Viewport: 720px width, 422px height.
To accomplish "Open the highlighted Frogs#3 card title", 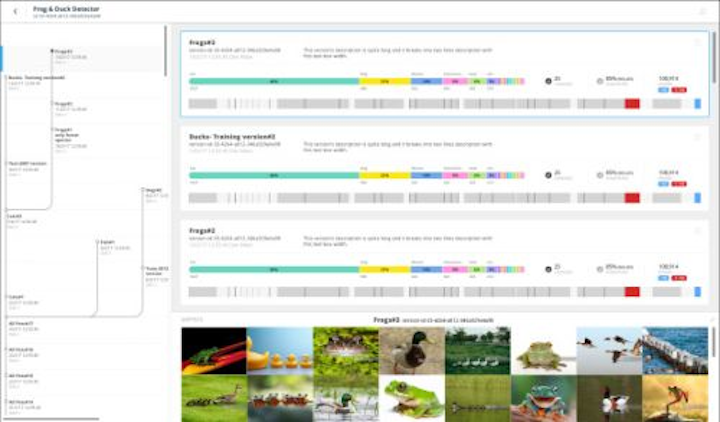I will coord(202,42).
